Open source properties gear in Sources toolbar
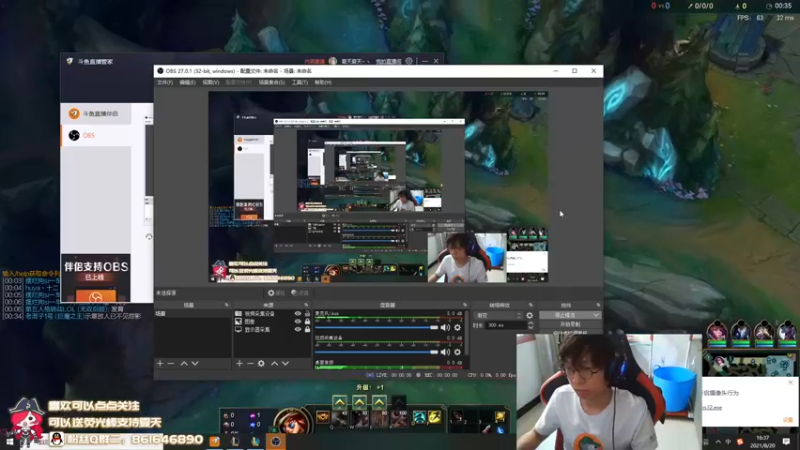The width and height of the screenshot is (800, 450). pyautogui.click(x=261, y=363)
